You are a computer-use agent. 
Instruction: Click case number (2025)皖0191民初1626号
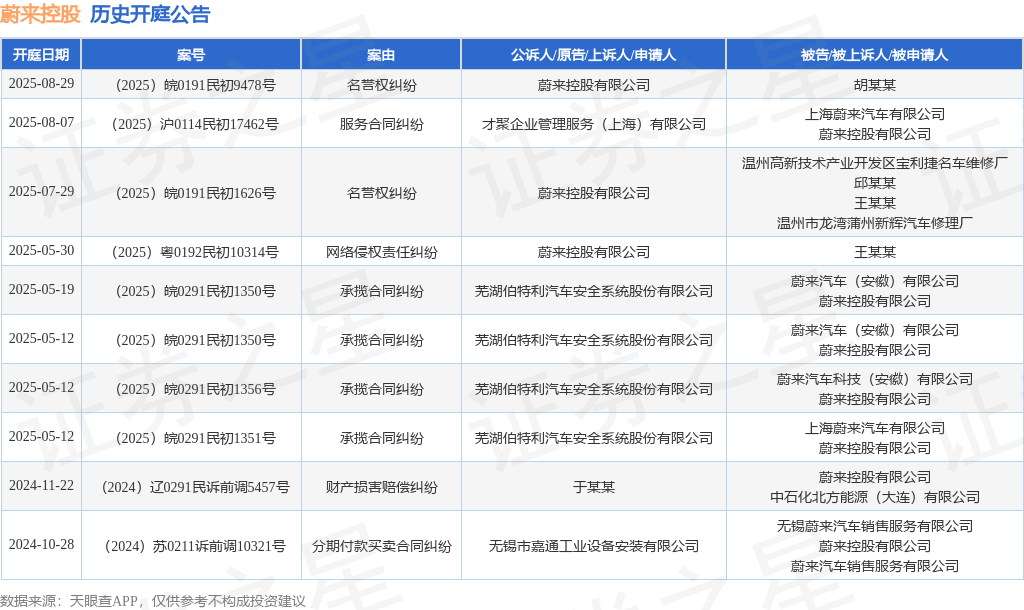[195, 193]
